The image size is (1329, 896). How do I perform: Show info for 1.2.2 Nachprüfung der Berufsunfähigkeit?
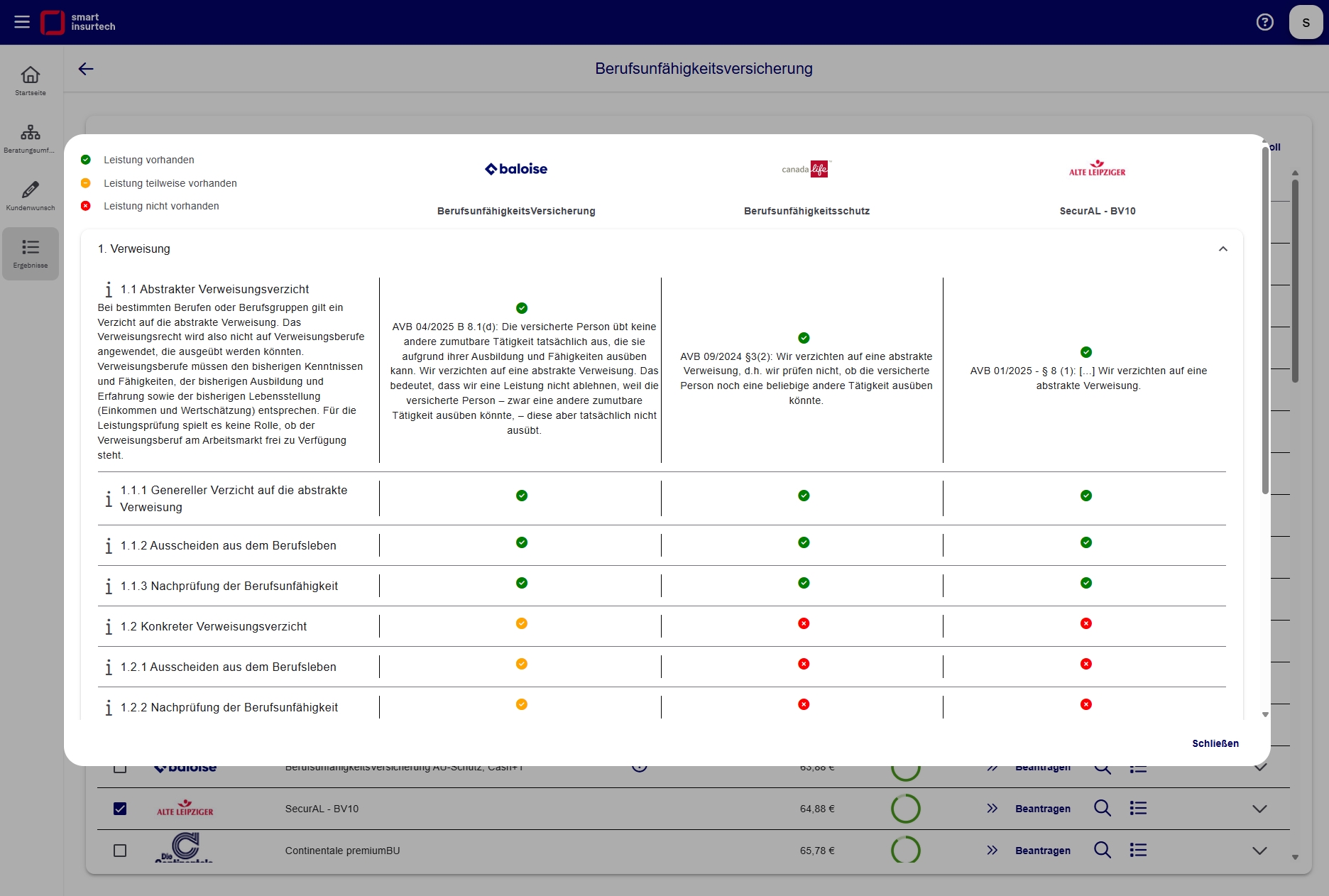pyautogui.click(x=109, y=708)
